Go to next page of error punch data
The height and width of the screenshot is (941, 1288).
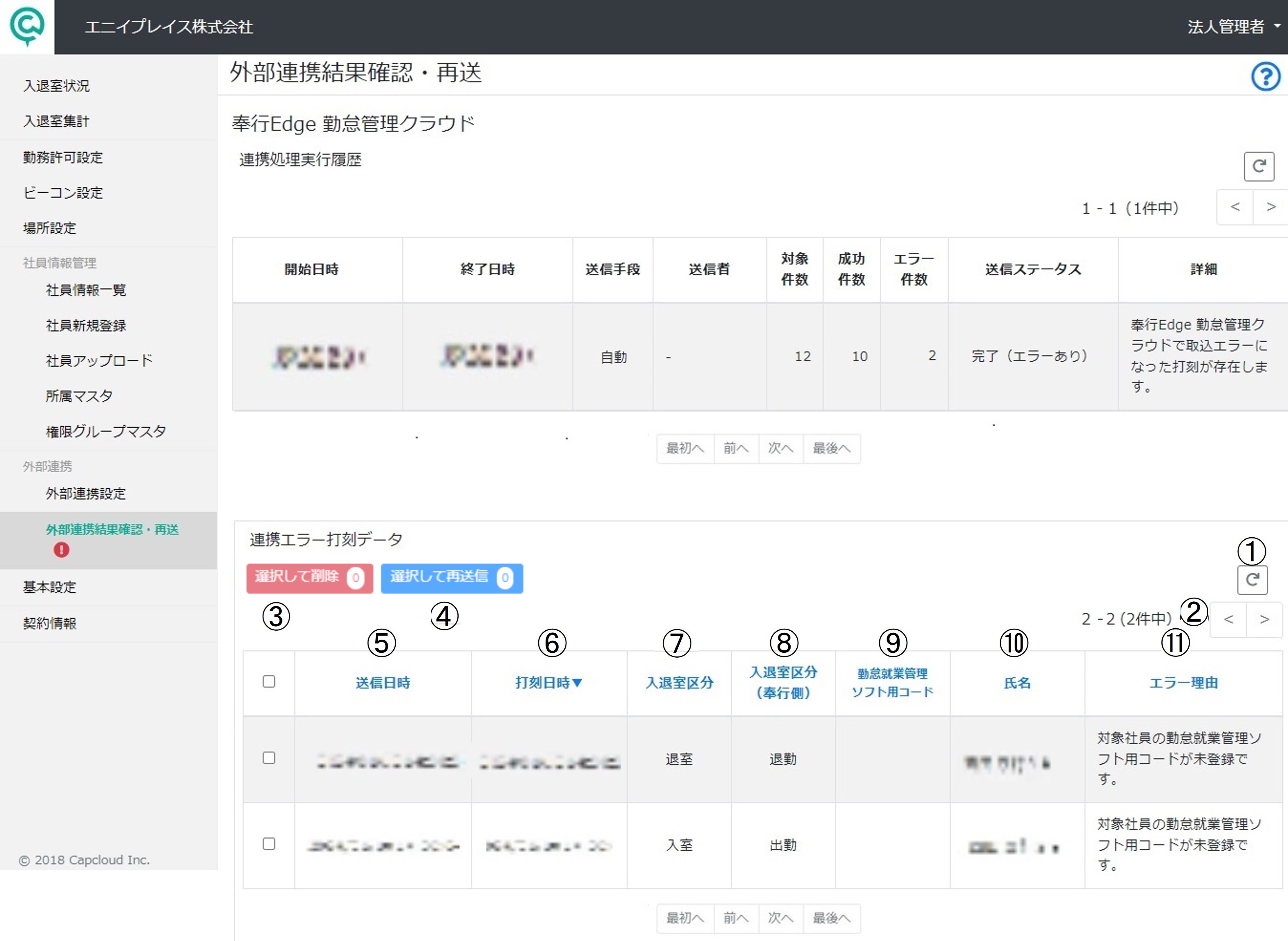point(1264,619)
